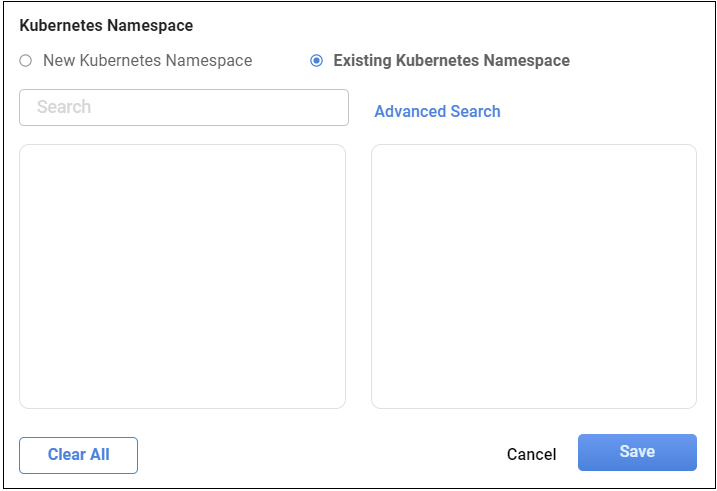Screen dimensions: 717x491
Task: Focus the Search input field
Action: point(184,108)
